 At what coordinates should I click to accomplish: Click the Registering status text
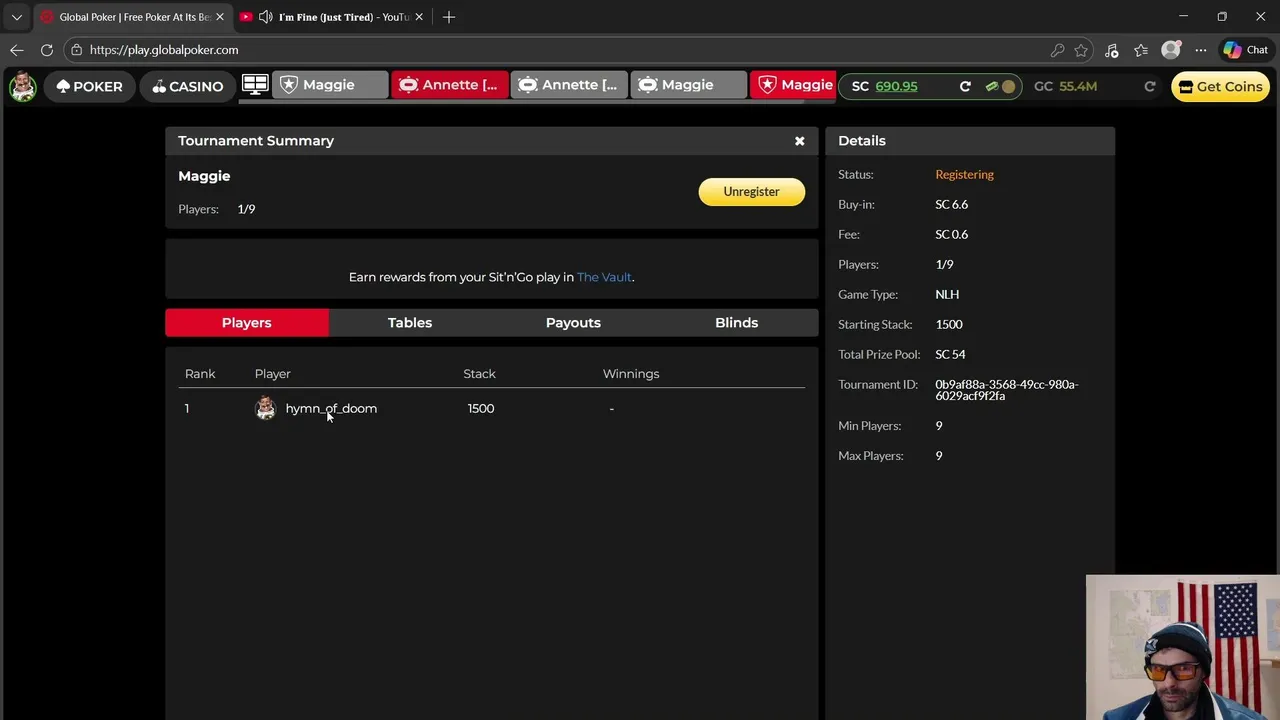click(964, 174)
